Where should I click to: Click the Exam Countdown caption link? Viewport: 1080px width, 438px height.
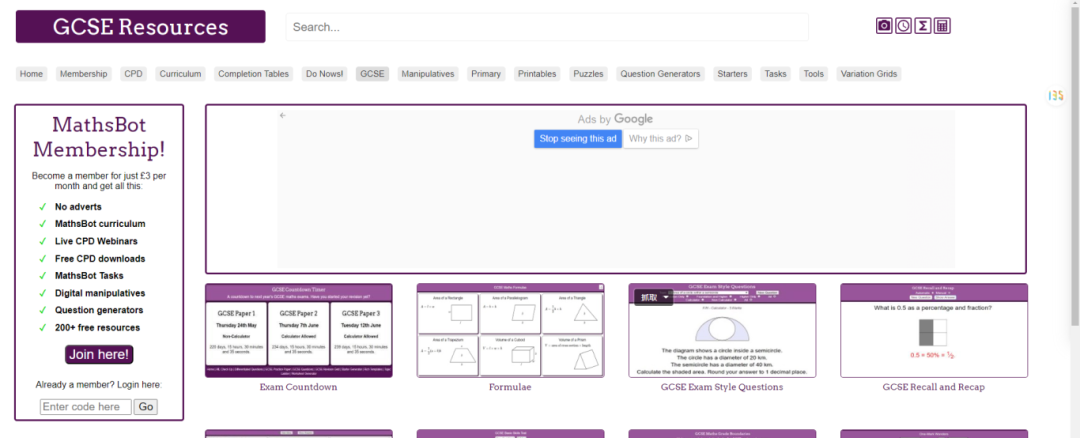[298, 387]
